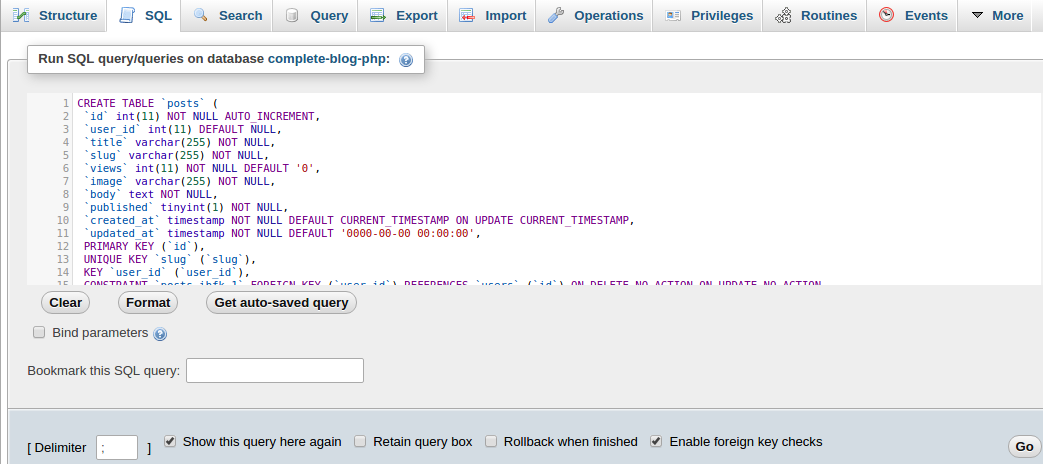This screenshot has height=464, width=1043.
Task: Switch to the Operations tab
Action: (595, 15)
